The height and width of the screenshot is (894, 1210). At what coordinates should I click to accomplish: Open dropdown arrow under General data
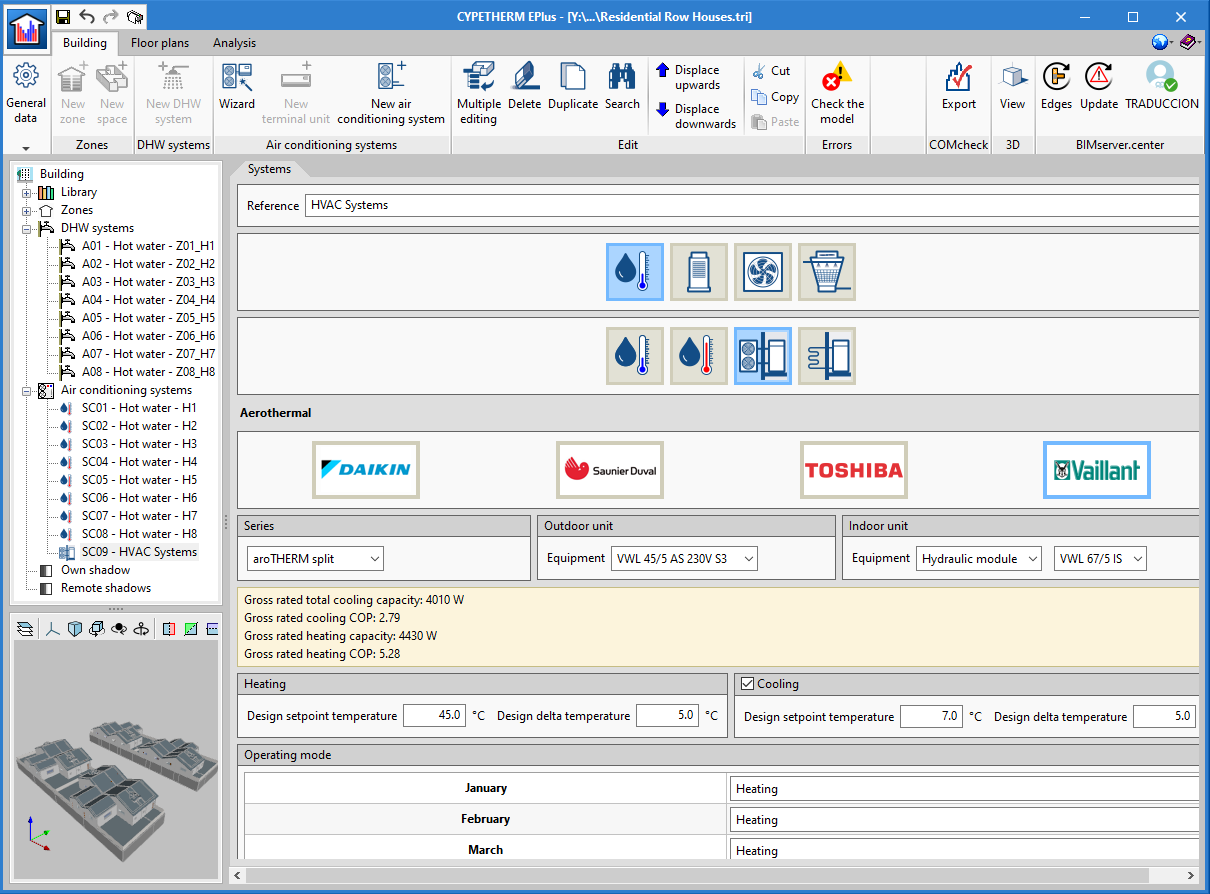26,147
